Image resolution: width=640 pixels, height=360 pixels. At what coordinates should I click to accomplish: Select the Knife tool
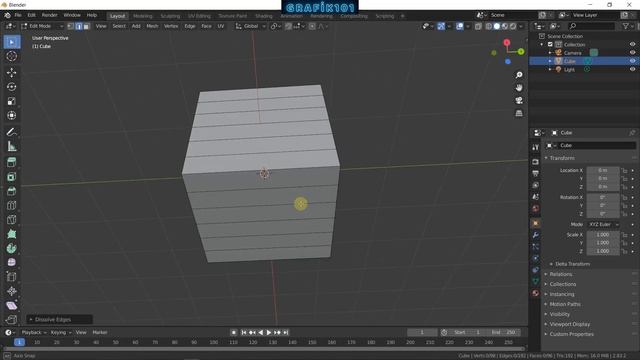(x=12, y=220)
